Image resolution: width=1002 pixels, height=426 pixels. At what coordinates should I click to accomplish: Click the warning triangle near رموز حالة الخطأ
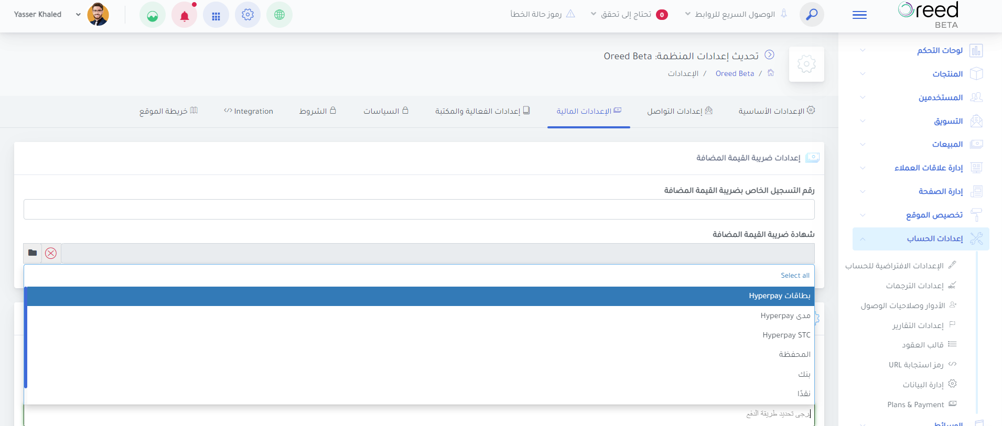click(571, 14)
